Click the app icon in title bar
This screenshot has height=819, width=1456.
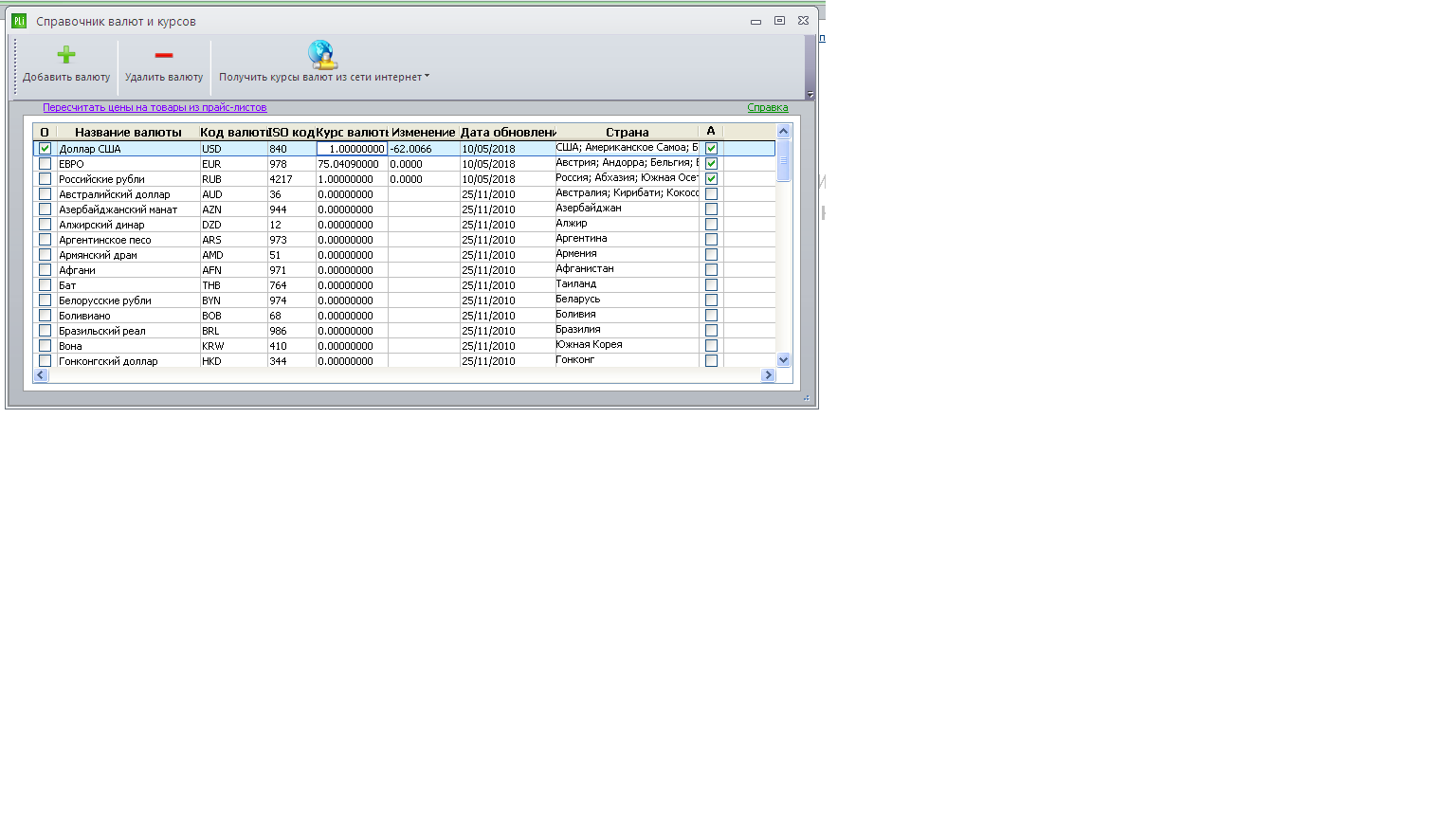coord(19,20)
